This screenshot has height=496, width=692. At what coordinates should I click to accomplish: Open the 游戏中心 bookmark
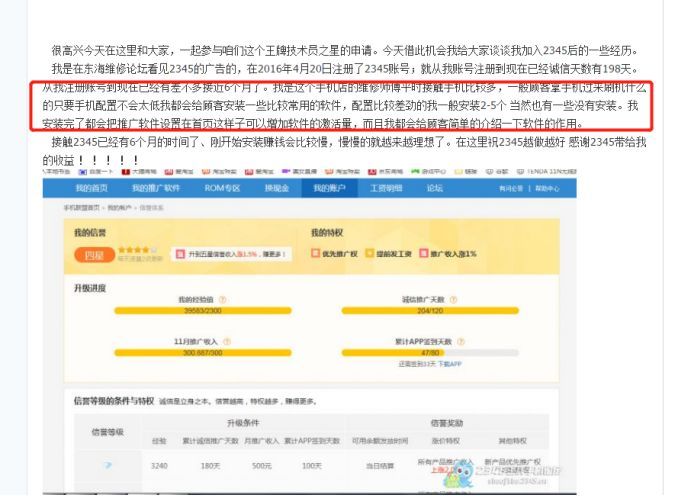pos(428,172)
